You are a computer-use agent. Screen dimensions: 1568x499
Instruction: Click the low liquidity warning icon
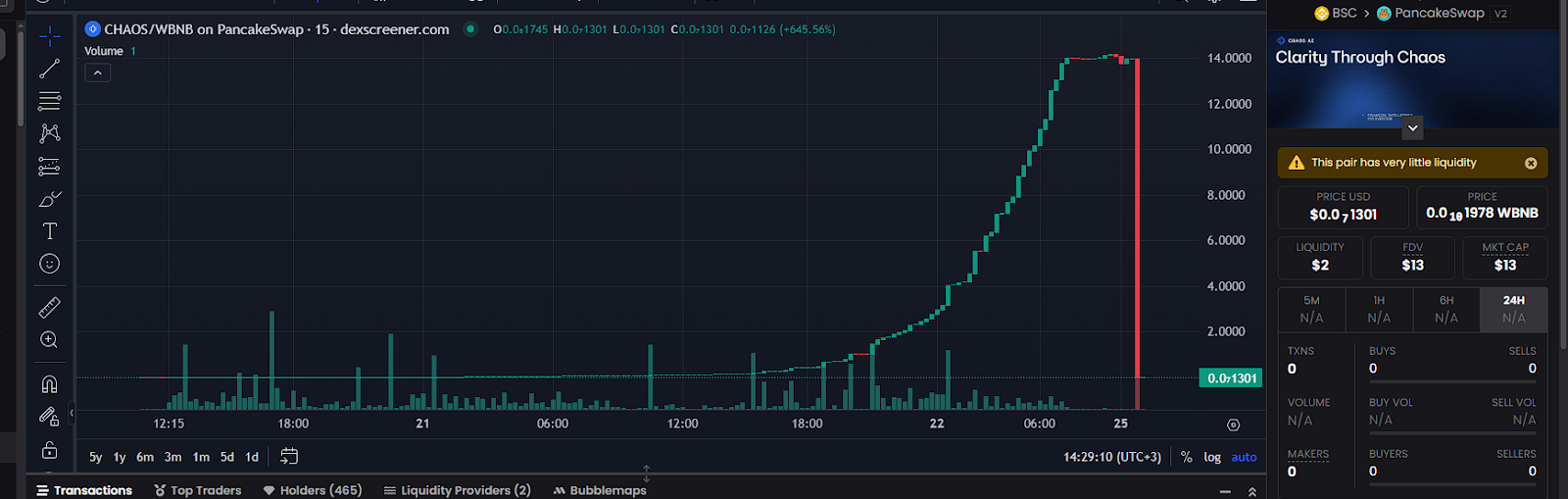pyautogui.click(x=1297, y=163)
